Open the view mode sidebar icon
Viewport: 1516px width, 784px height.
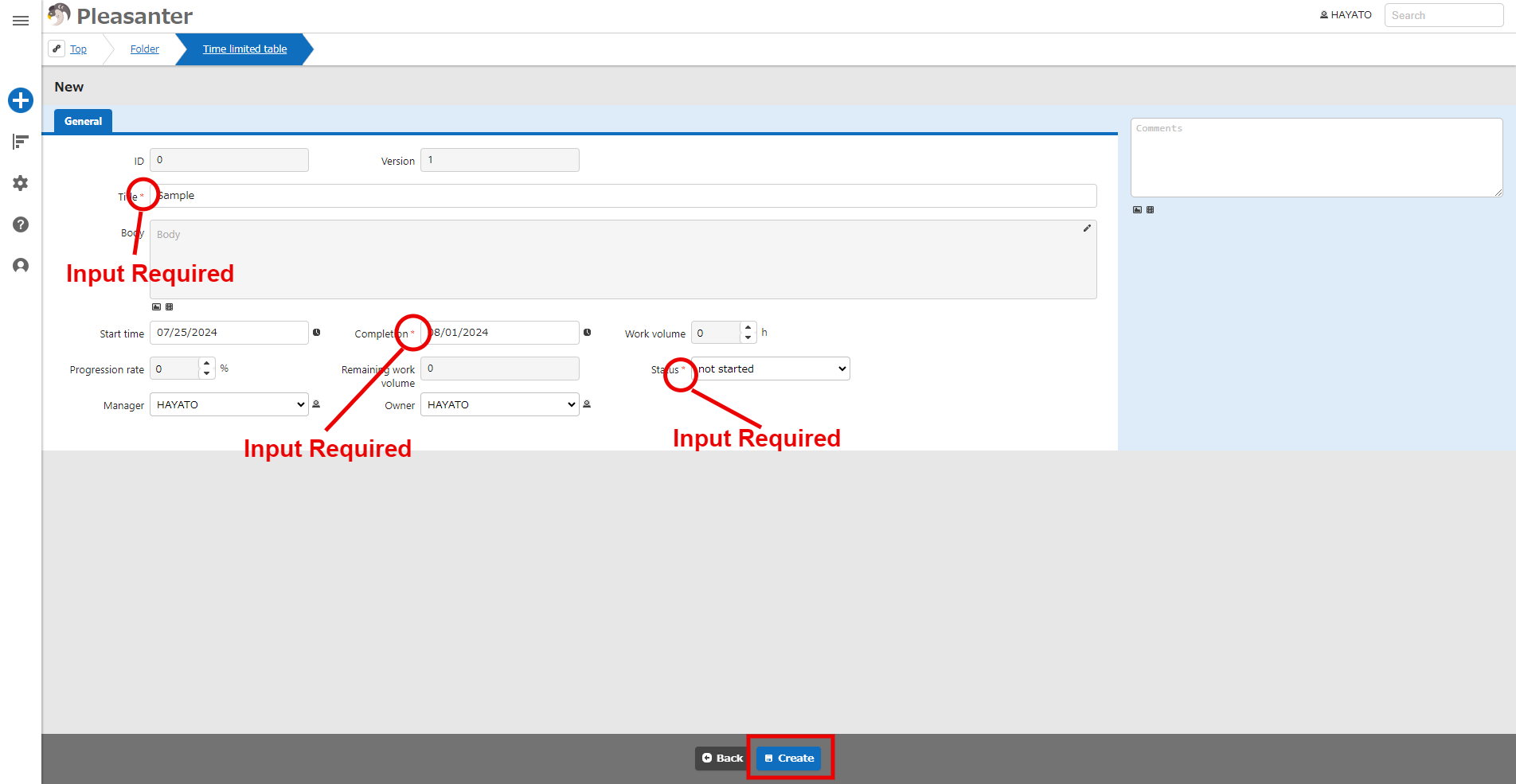(21, 142)
